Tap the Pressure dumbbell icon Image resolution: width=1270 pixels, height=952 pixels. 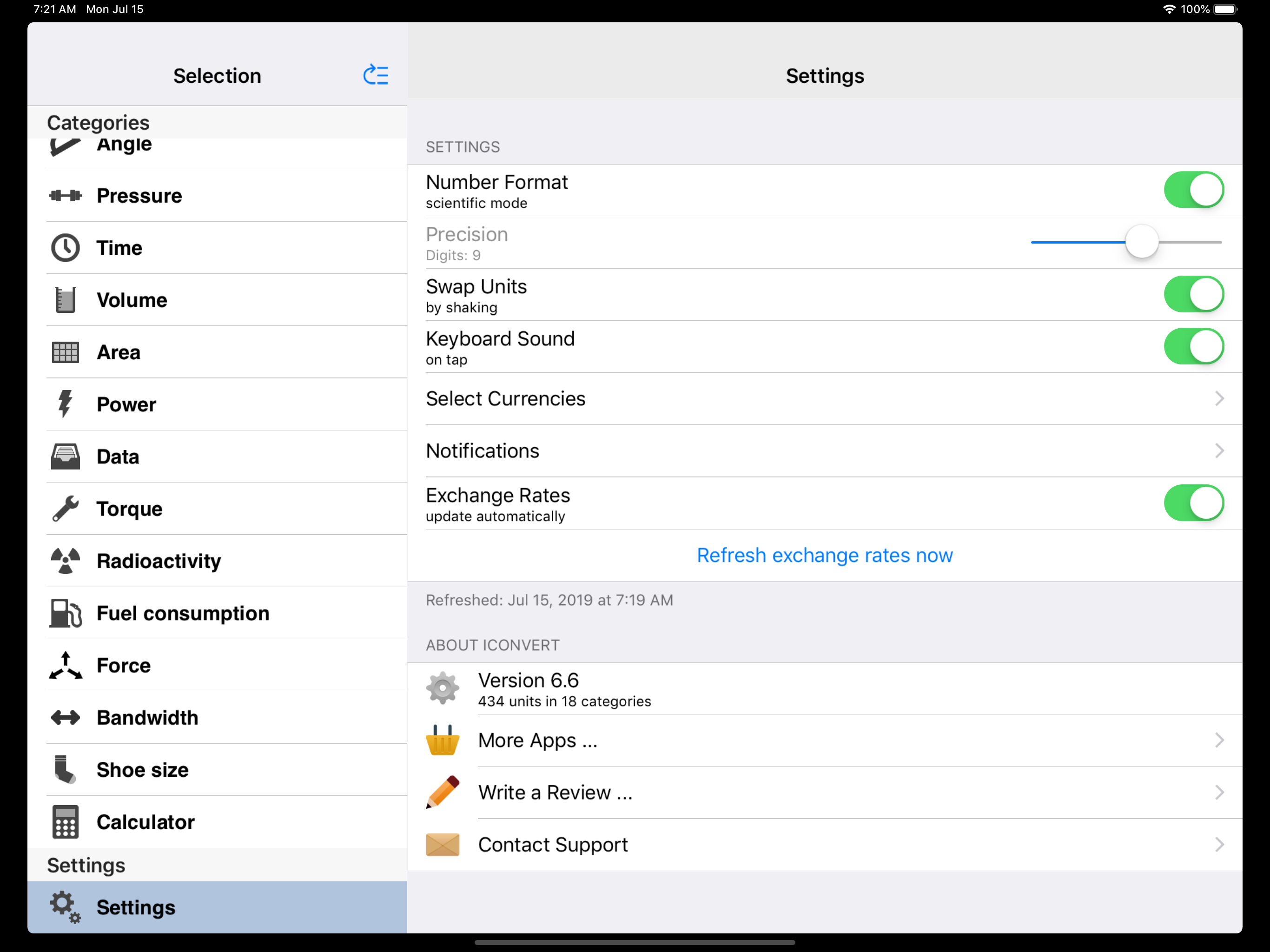66,196
